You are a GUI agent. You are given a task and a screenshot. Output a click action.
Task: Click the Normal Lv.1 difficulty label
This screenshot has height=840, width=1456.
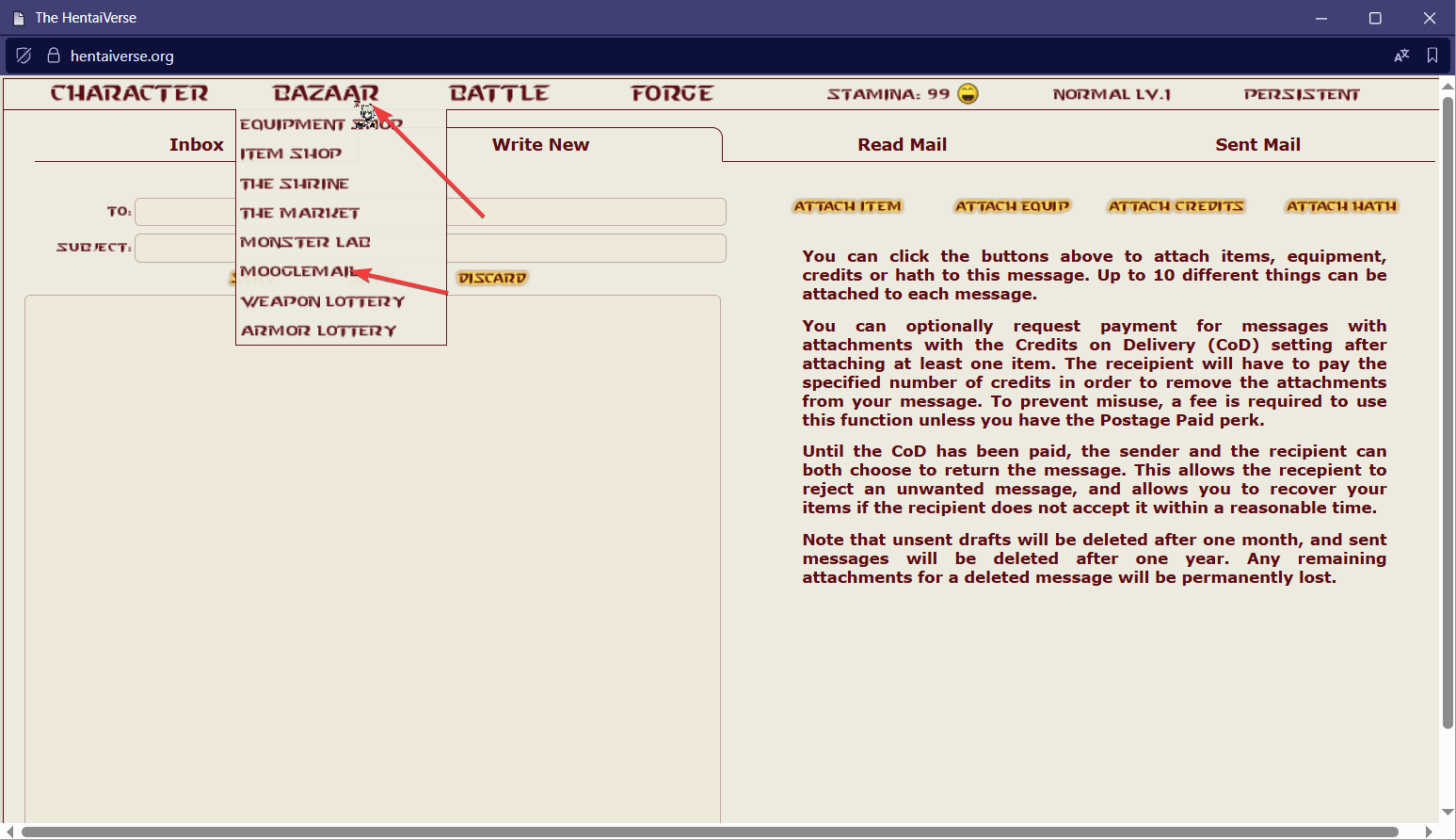coord(1112,94)
